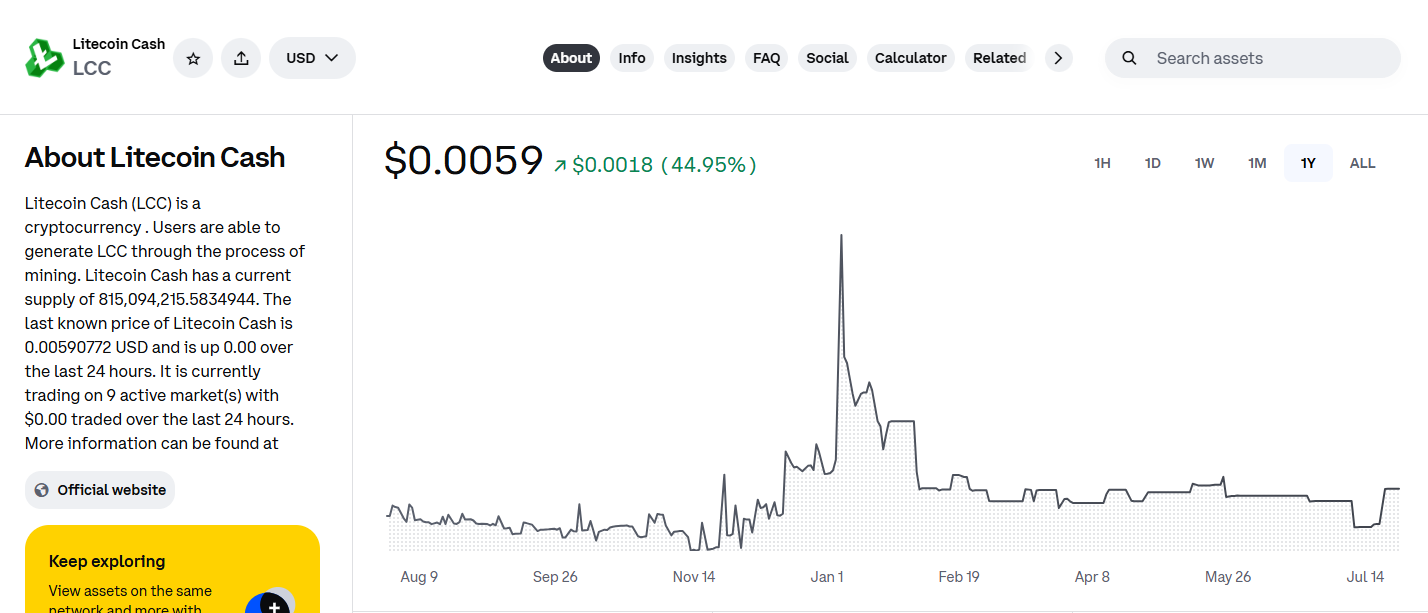Screen dimensions: 1428x613
Task: Click the green up-arrow price change icon
Action: point(560,165)
